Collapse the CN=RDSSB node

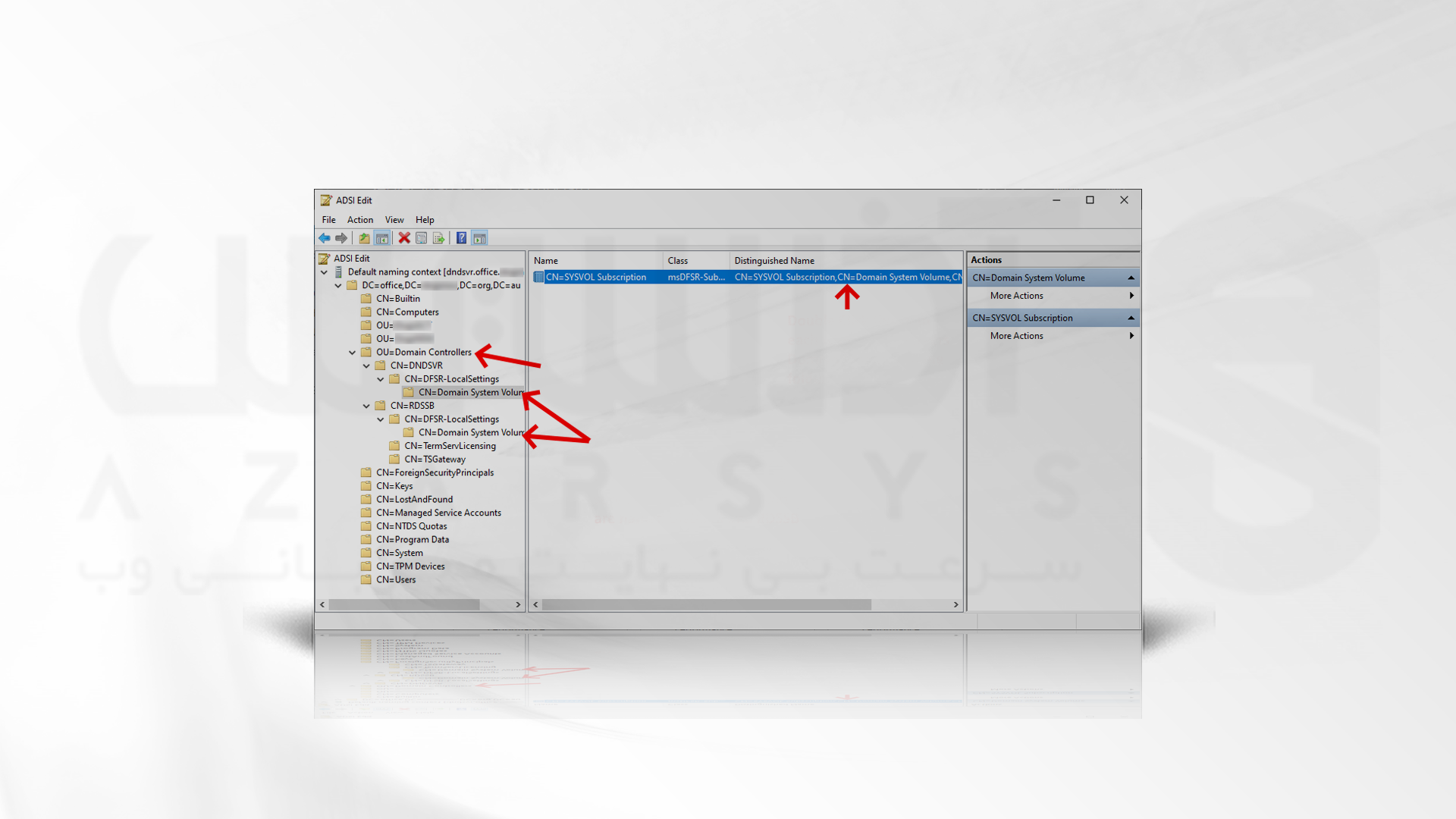366,406
